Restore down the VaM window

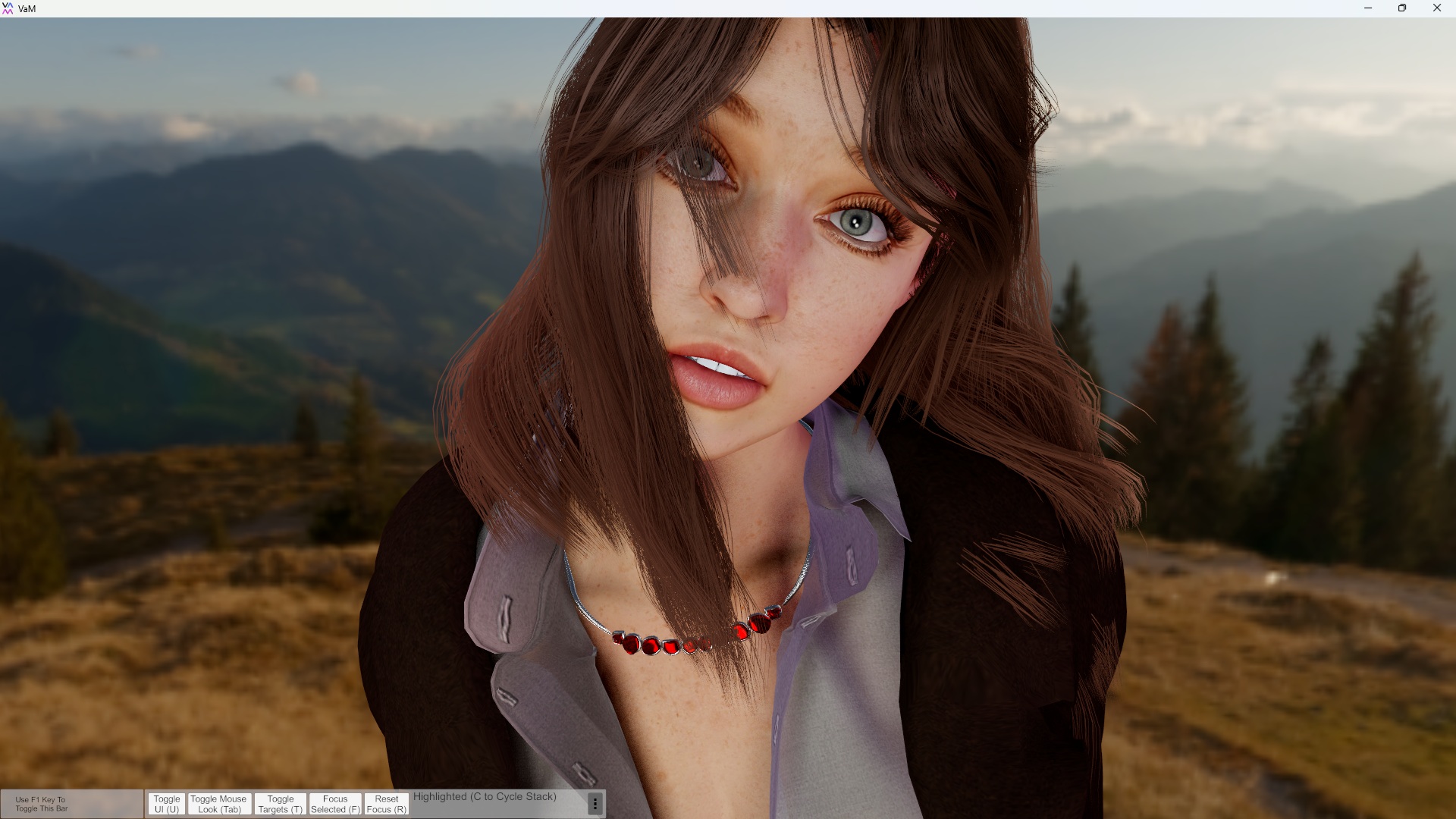[x=1402, y=8]
